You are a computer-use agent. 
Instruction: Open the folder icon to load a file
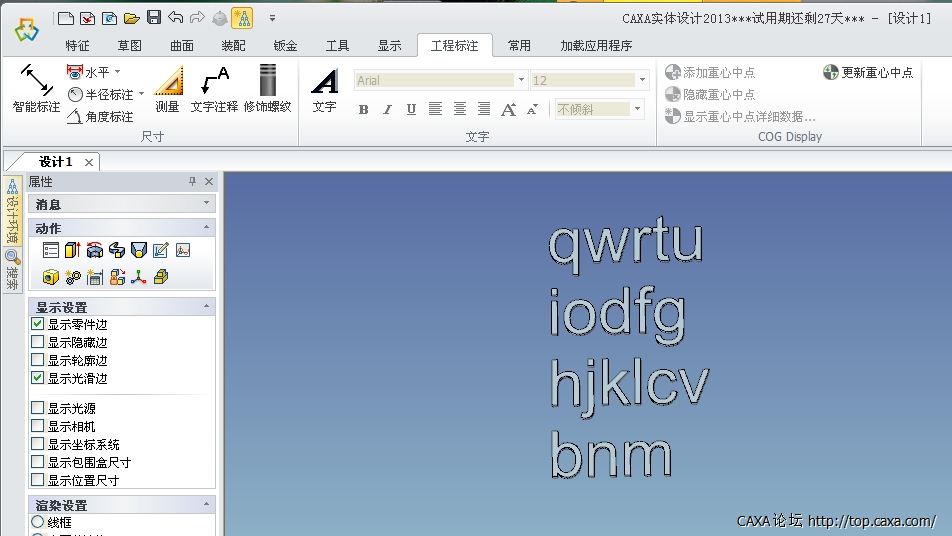132,18
